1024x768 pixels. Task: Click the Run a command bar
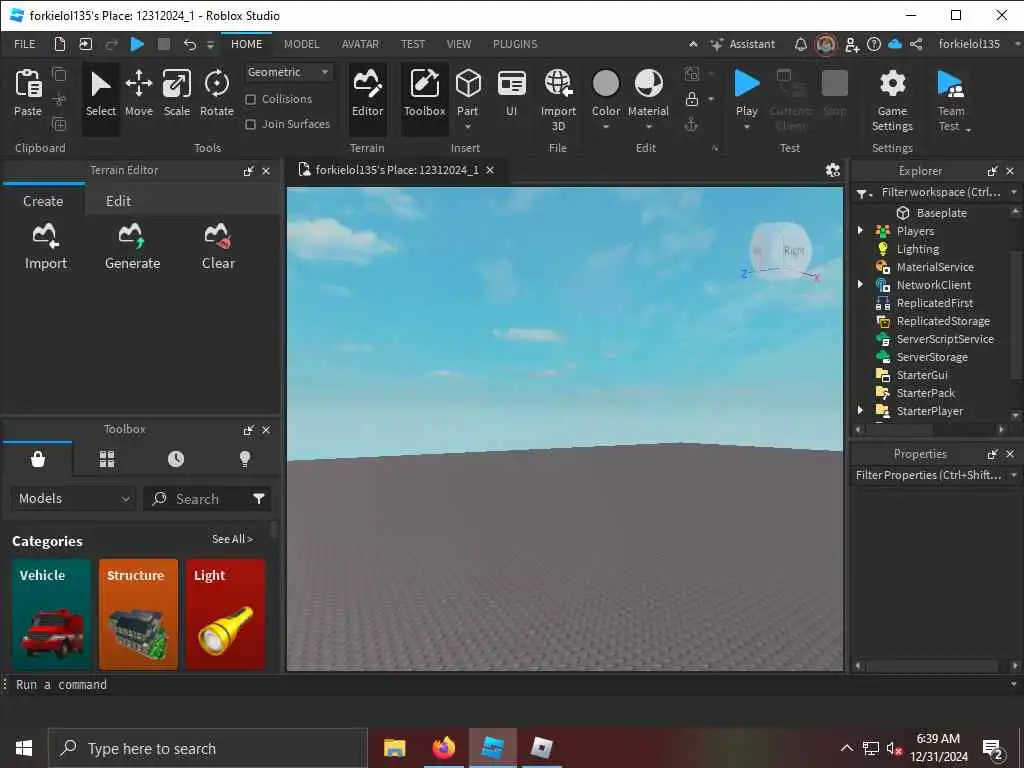pos(509,685)
